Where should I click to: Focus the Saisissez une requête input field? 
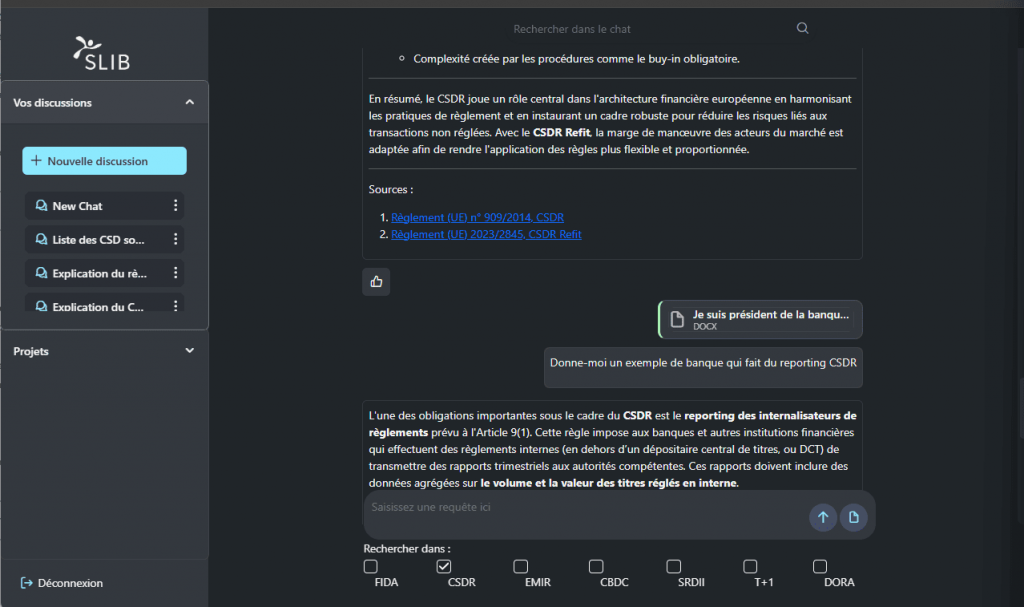click(x=580, y=508)
